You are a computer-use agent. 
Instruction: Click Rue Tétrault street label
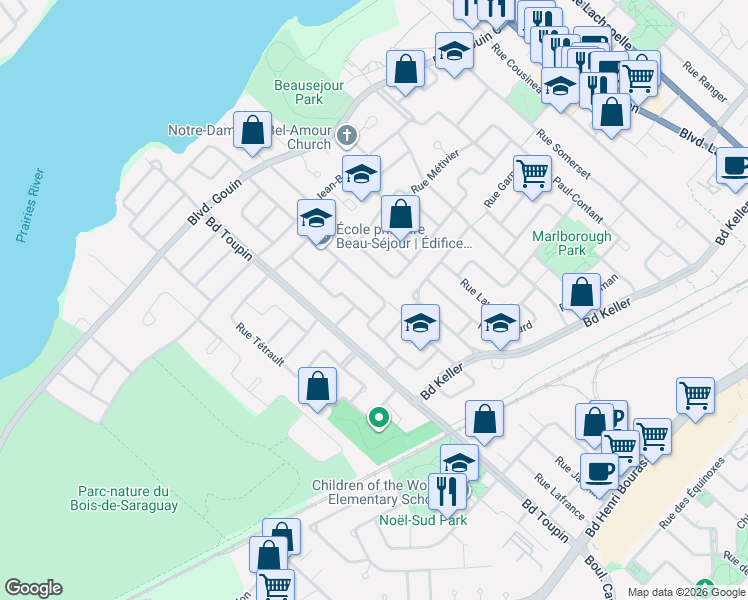coord(260,344)
